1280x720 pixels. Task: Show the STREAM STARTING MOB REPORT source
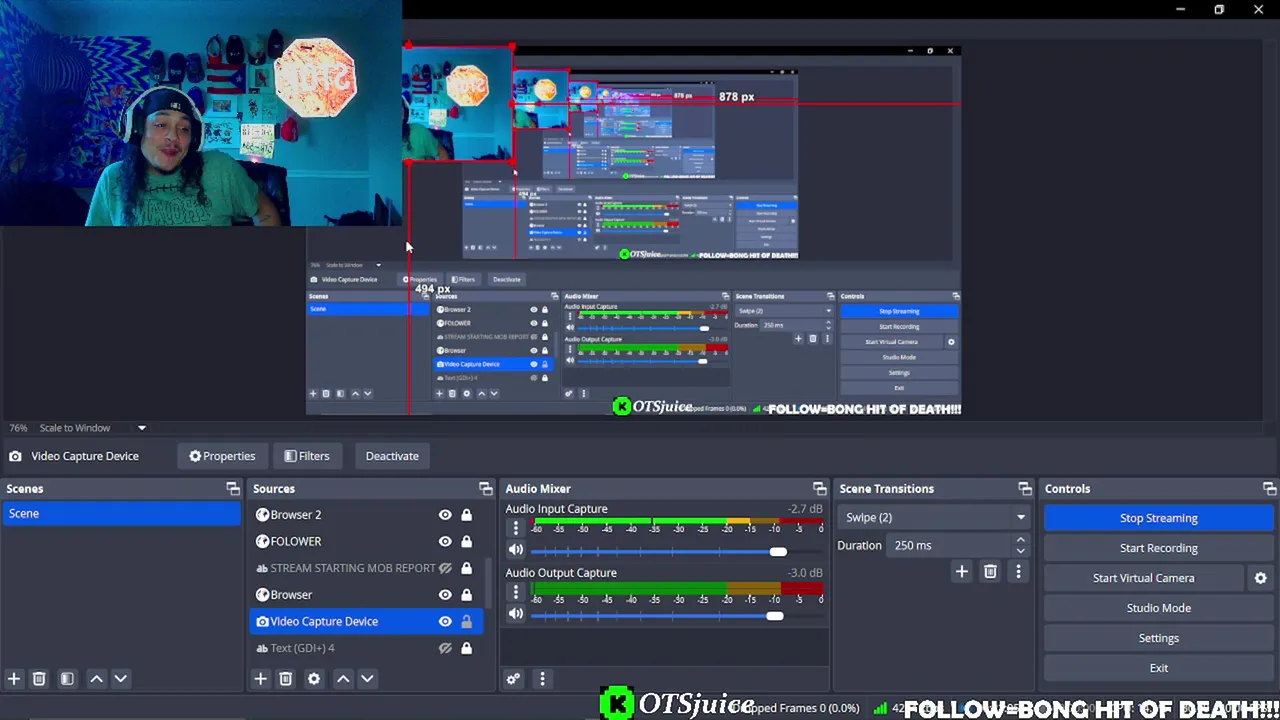[445, 568]
